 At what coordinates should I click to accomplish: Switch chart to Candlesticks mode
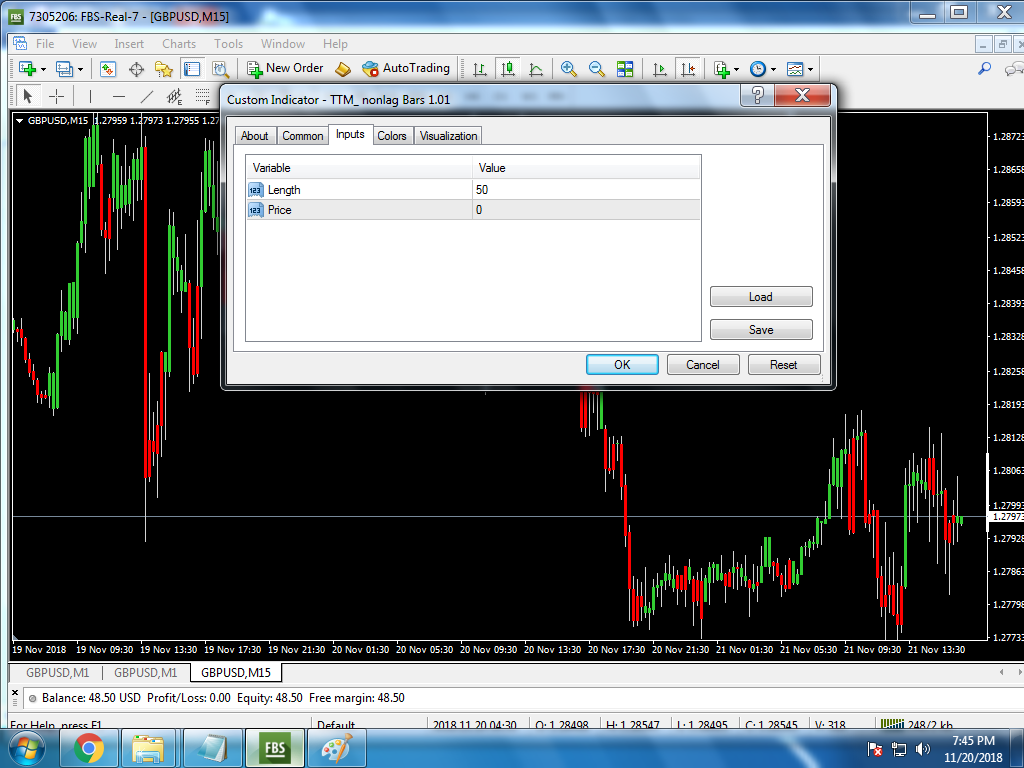point(507,69)
